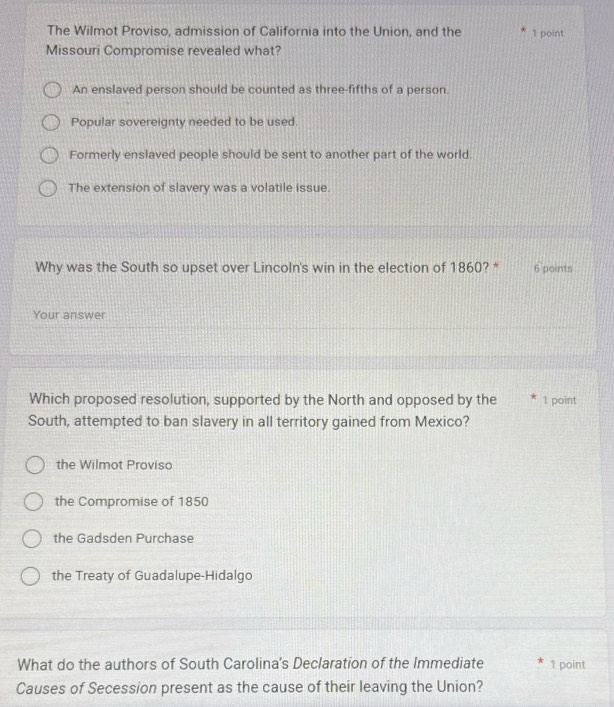The image size is (614, 707).
Task: Click required asterisk next to South Carolina question
Action: tap(541, 663)
